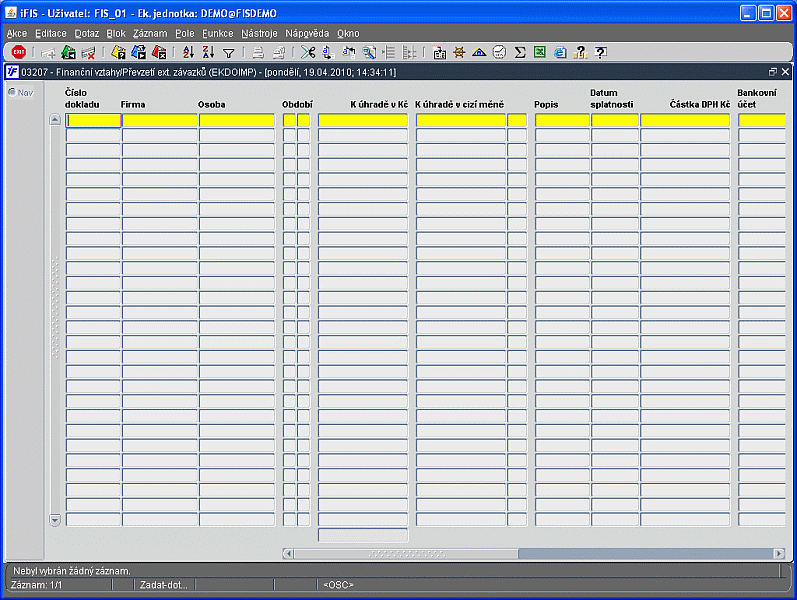Click the insert new record icon

(x=48, y=52)
